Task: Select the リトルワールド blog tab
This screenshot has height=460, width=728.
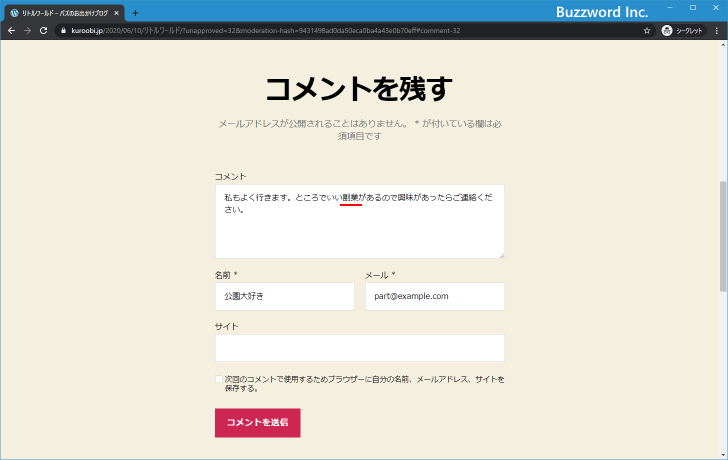Action: pyautogui.click(x=65, y=13)
